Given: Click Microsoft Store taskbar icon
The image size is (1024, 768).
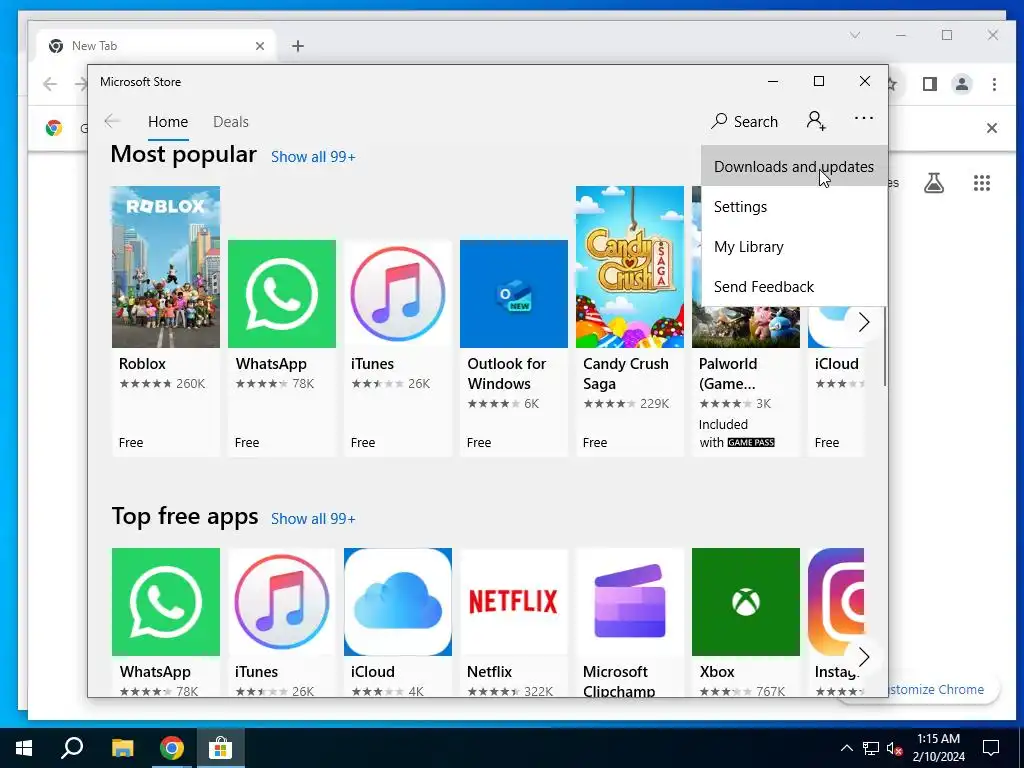Looking at the screenshot, I should coord(221,748).
